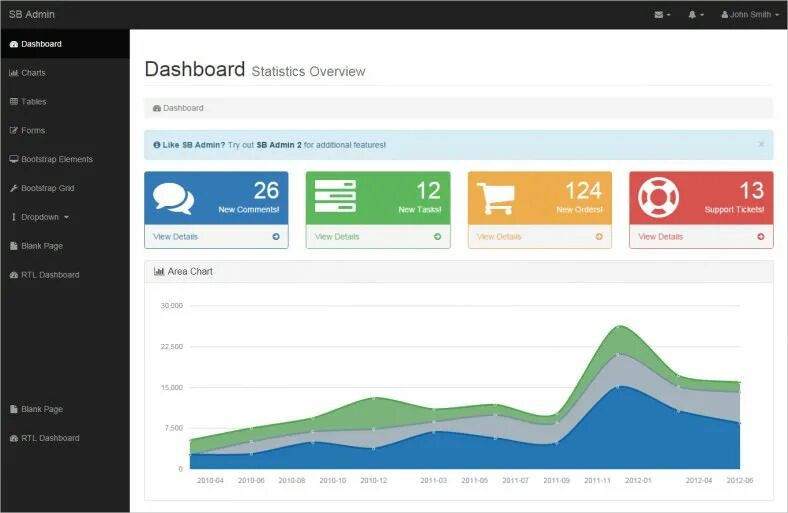This screenshot has width=788, height=513.
Task: Open the upper Blank Page link
Action: click(x=65, y=246)
